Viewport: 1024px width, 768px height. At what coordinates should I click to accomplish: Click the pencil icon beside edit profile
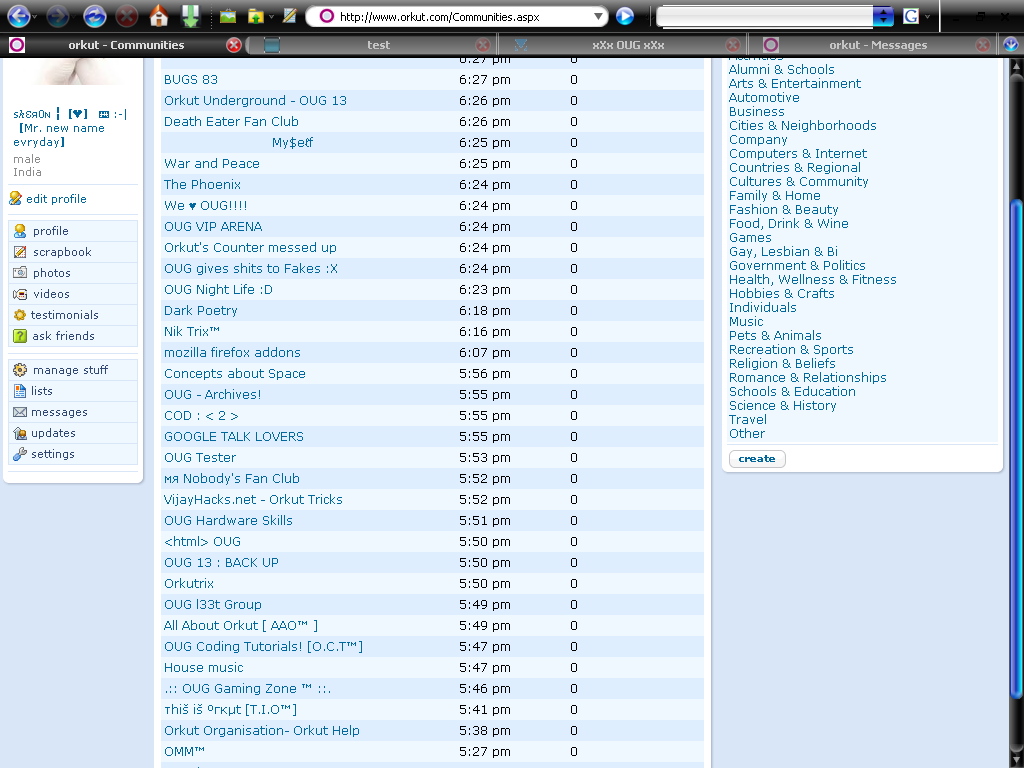point(16,199)
